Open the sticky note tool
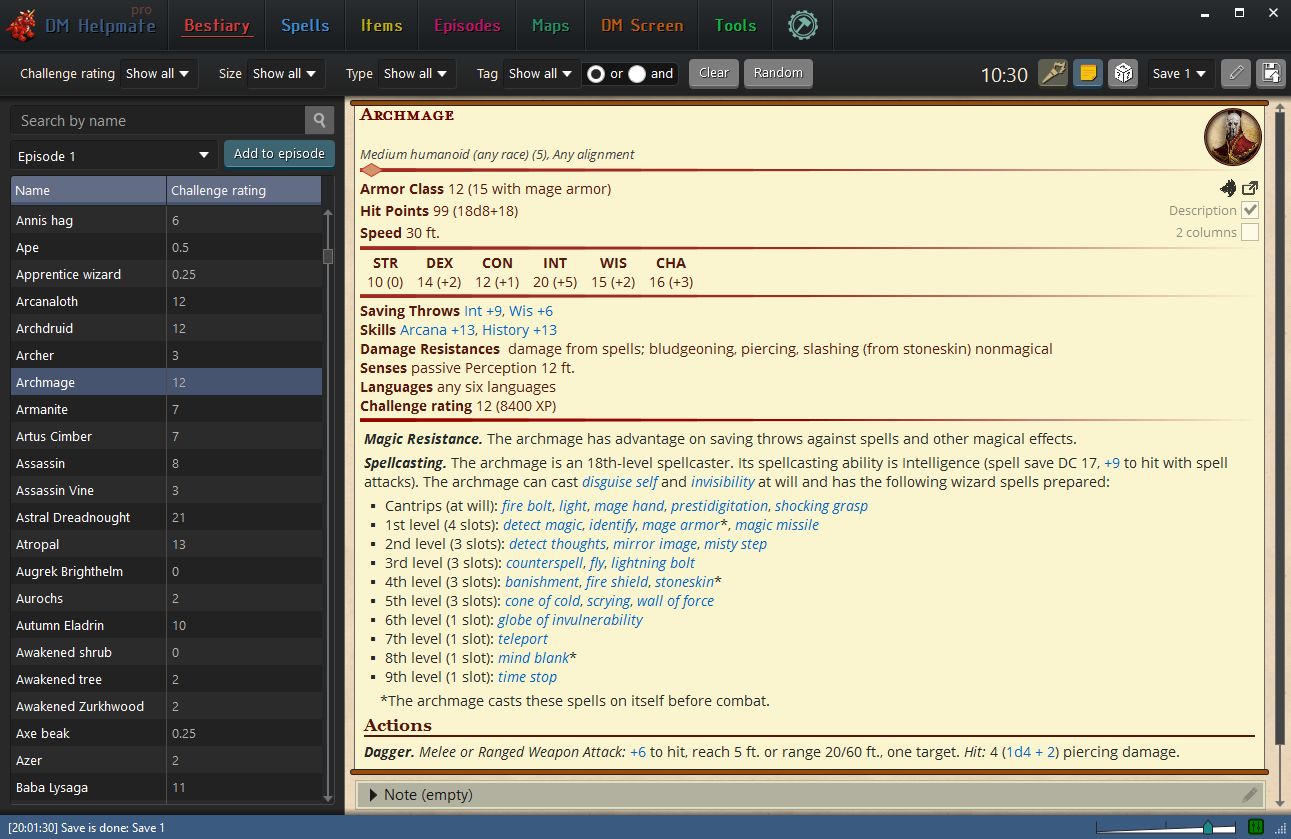 coord(1087,73)
